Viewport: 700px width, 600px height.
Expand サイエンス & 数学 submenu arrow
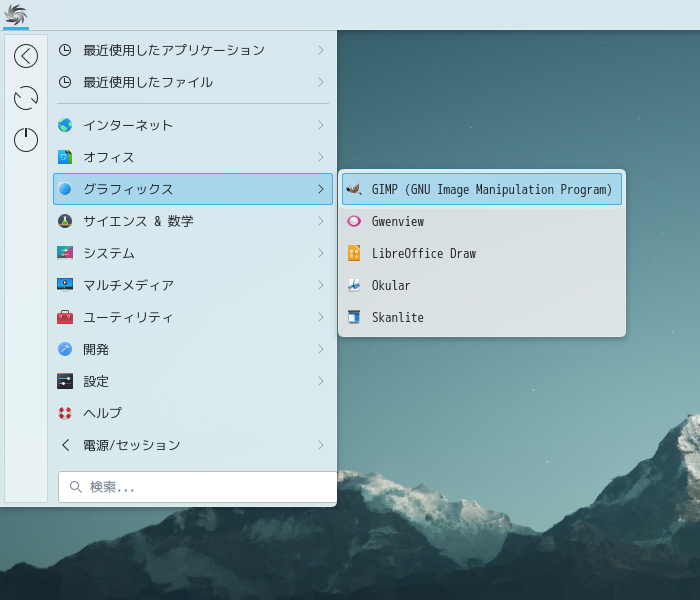(321, 221)
